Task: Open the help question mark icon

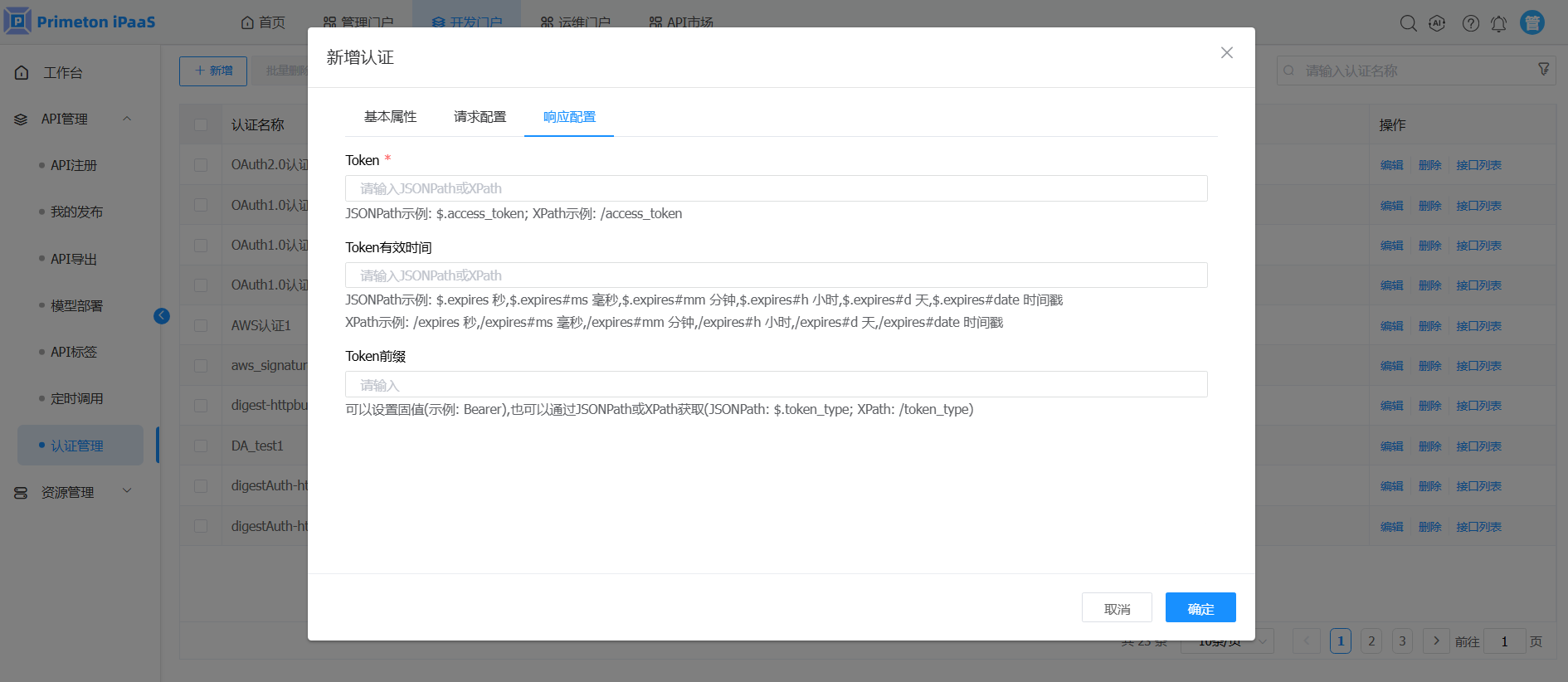Action: point(1470,23)
